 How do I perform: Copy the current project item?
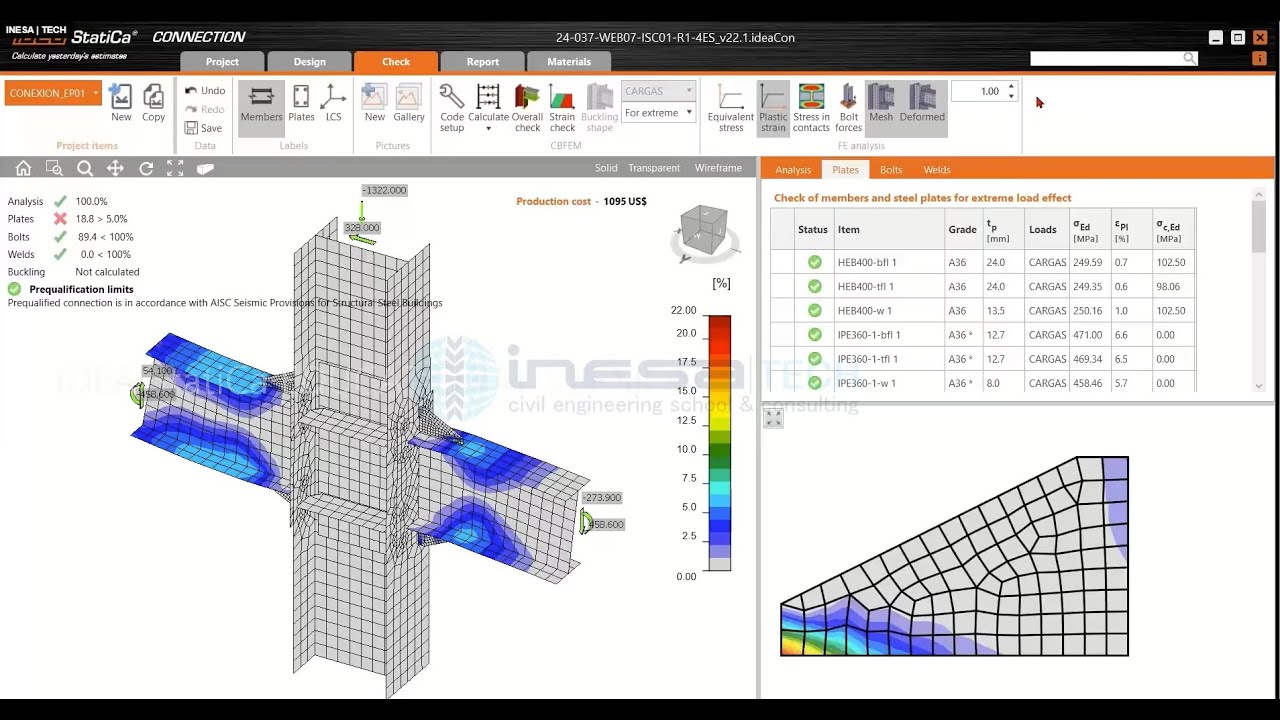[153, 103]
